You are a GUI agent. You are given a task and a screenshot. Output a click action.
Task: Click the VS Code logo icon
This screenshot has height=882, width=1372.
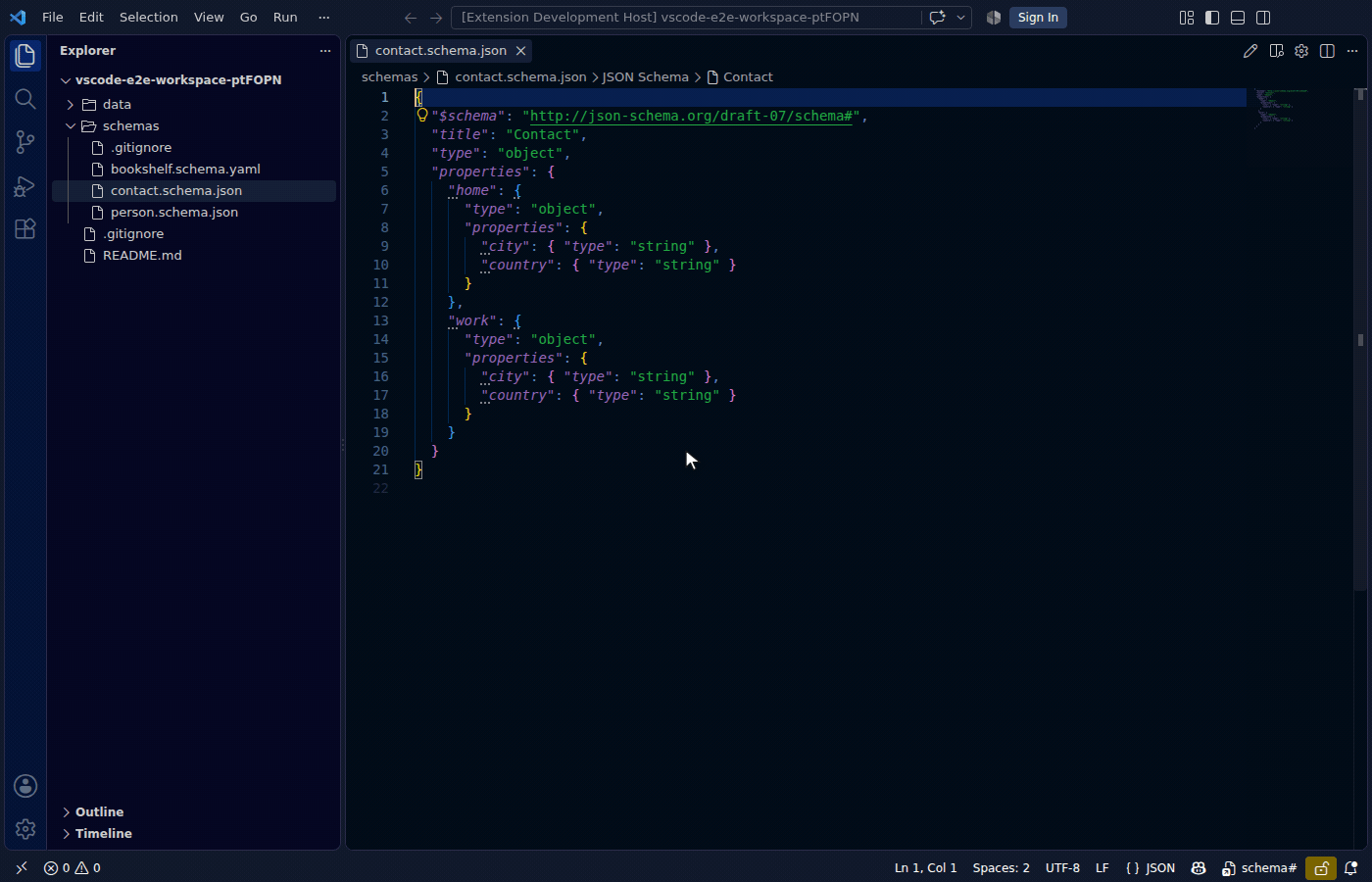coord(18,18)
